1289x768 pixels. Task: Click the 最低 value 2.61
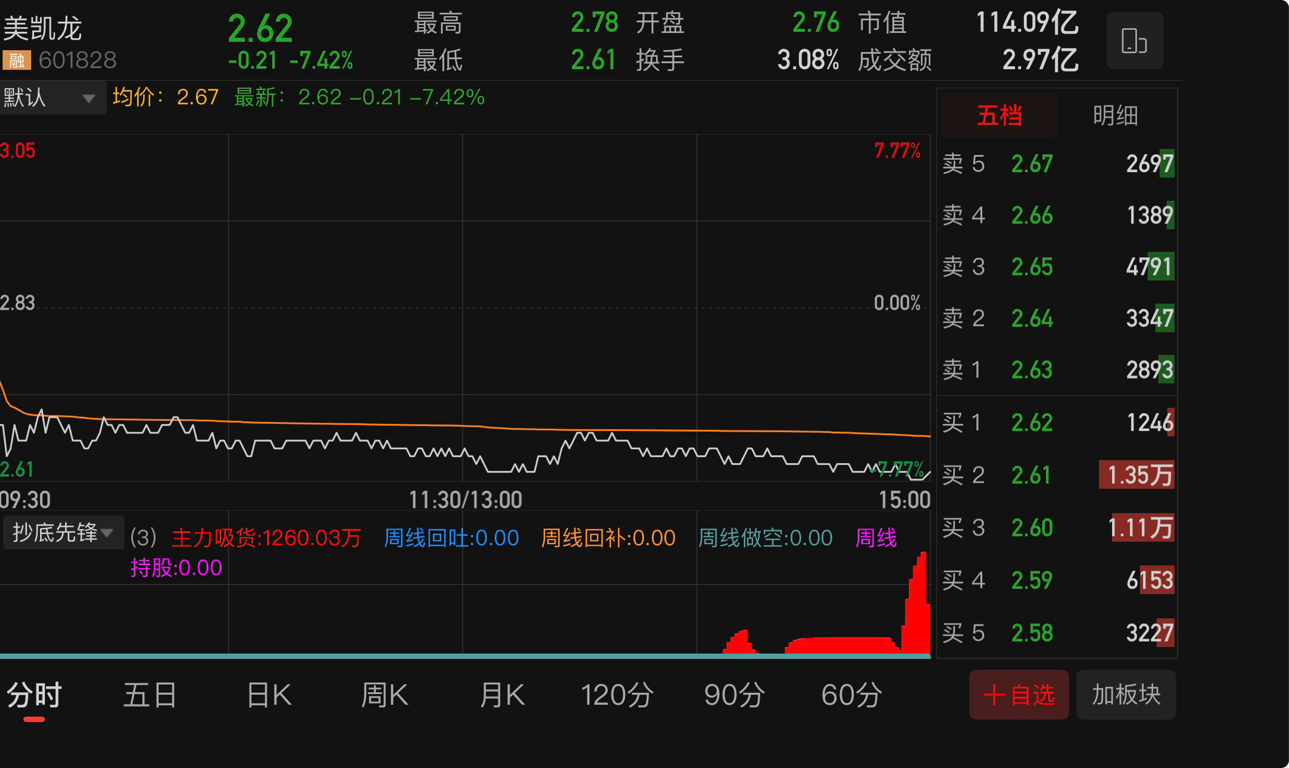(x=594, y=60)
